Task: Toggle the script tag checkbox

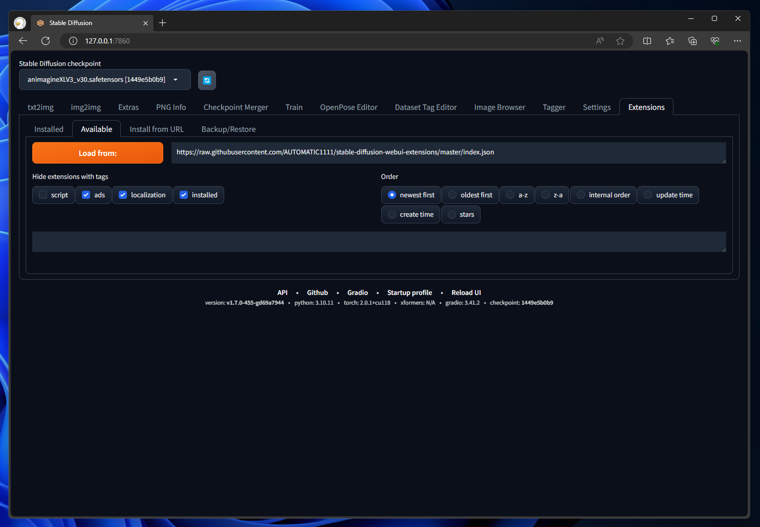Action: 43,195
